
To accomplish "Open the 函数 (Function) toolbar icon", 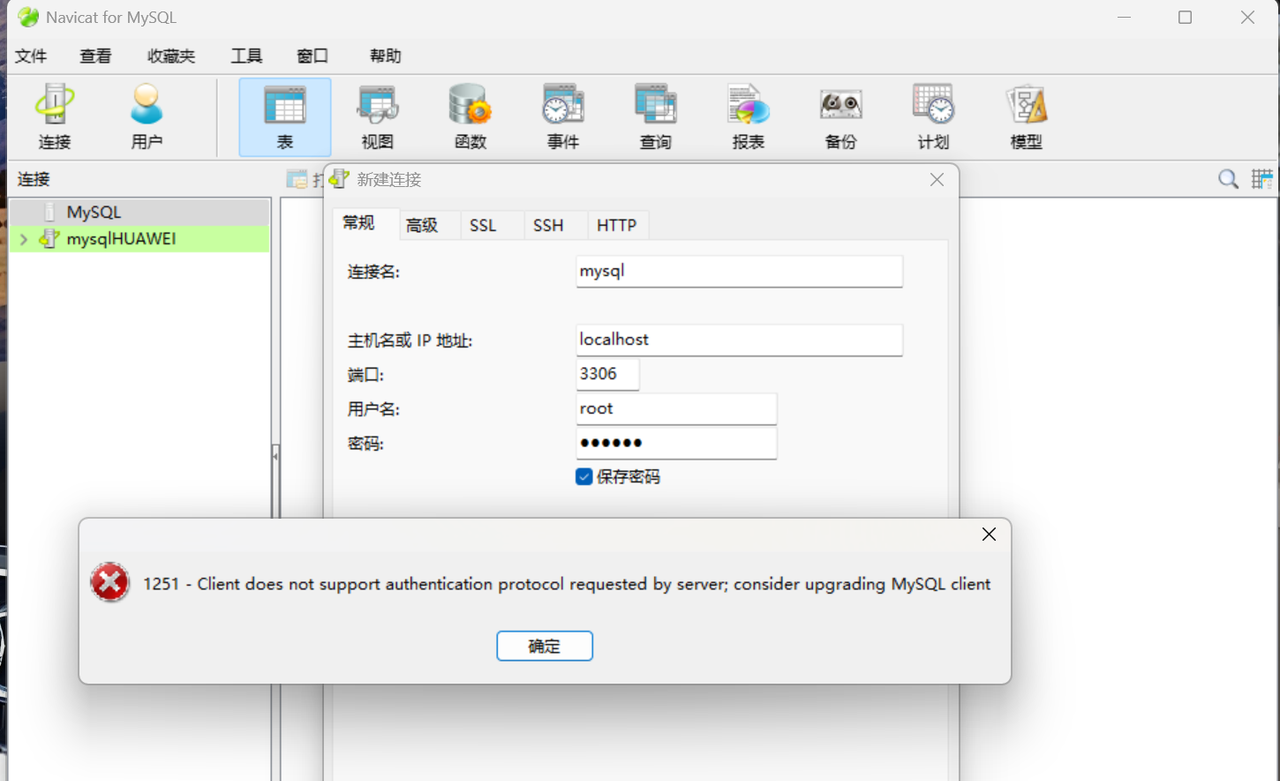I will tap(470, 117).
